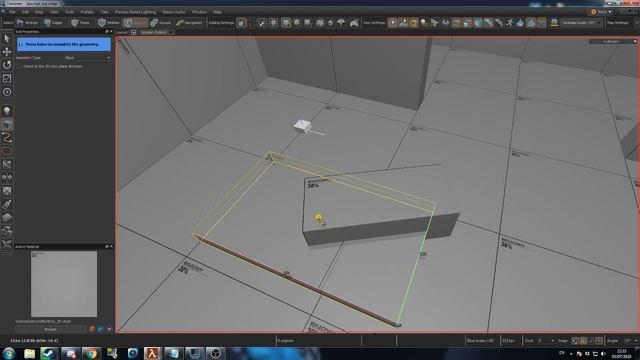Open Google Chrome from the taskbar
640x360 pixels.
pyautogui.click(x=91, y=353)
